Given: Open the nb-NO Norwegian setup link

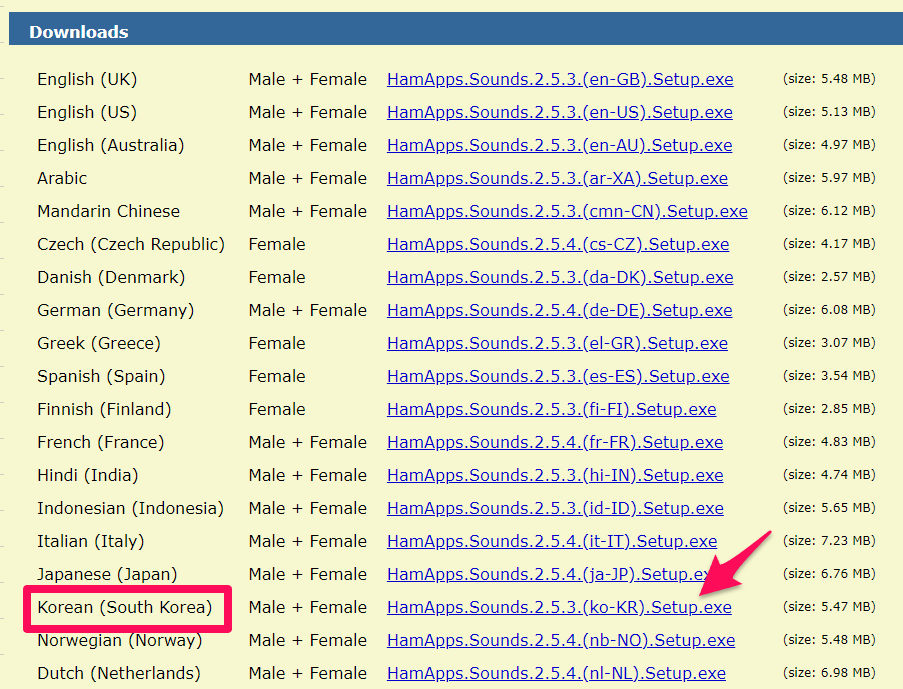Looking at the screenshot, I should coord(561,640).
